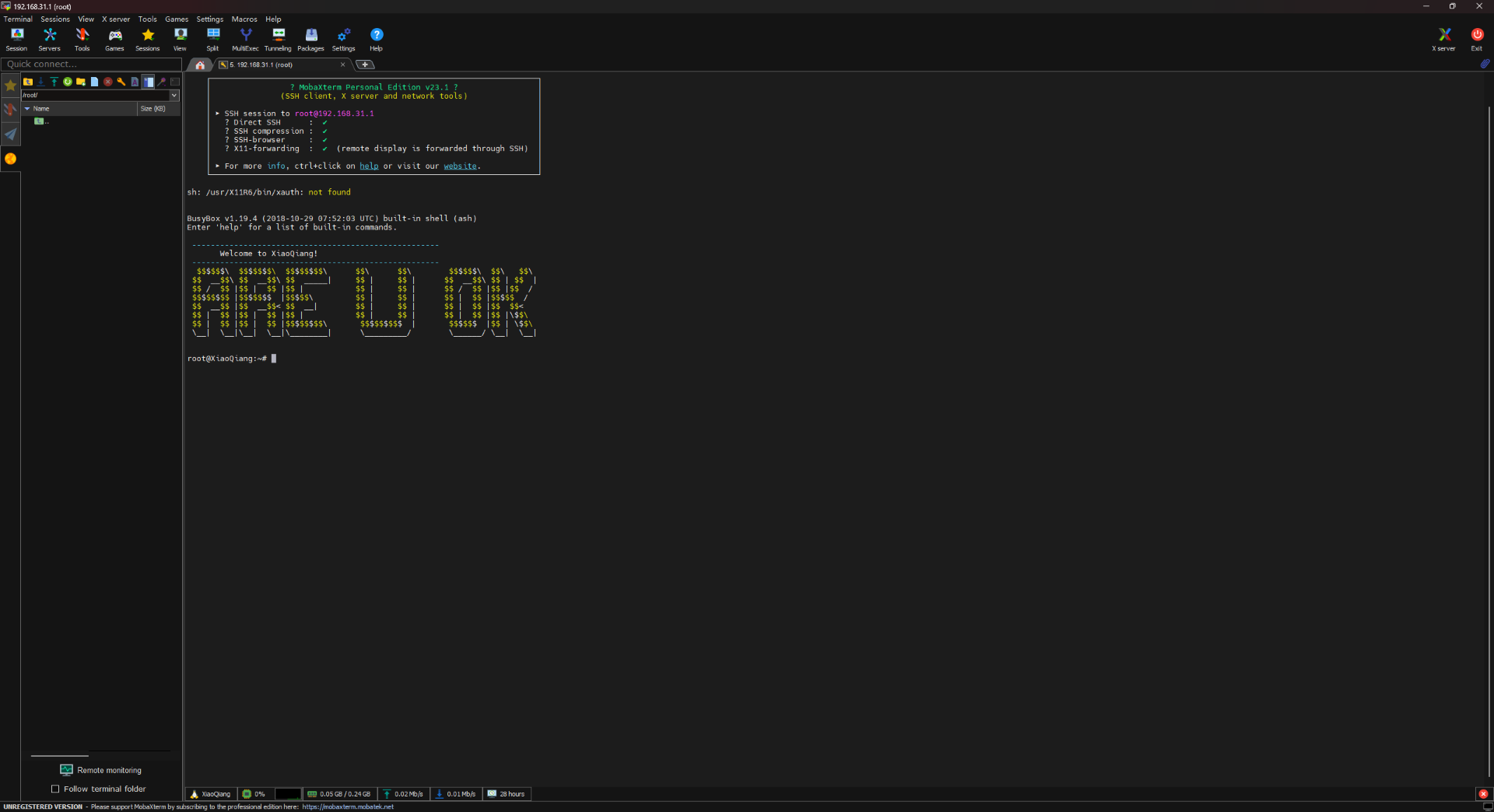The image size is (1494, 812).
Task: Click the /root/ path input field
Action: [x=96, y=95]
